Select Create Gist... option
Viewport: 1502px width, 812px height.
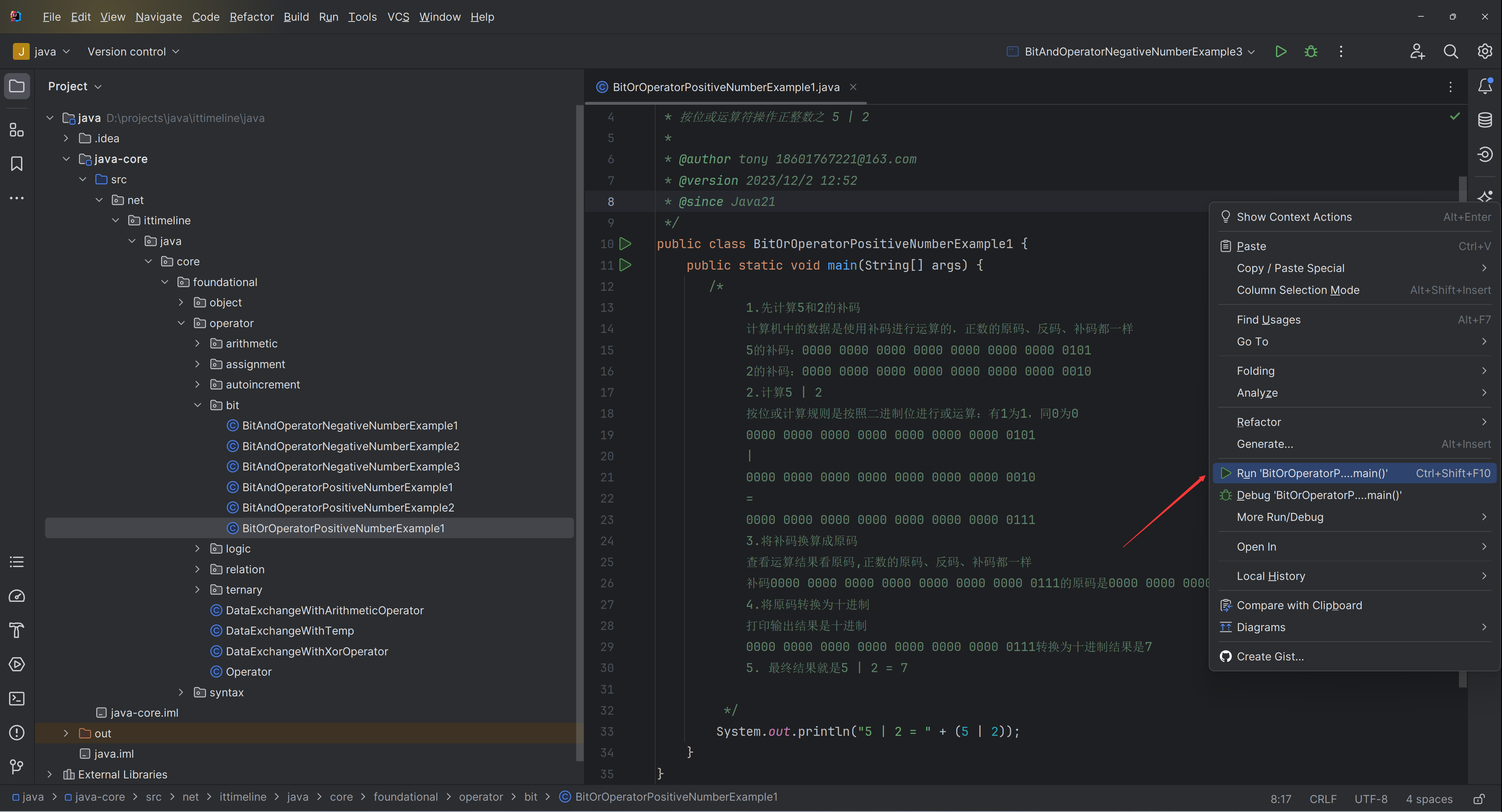coord(1355,656)
